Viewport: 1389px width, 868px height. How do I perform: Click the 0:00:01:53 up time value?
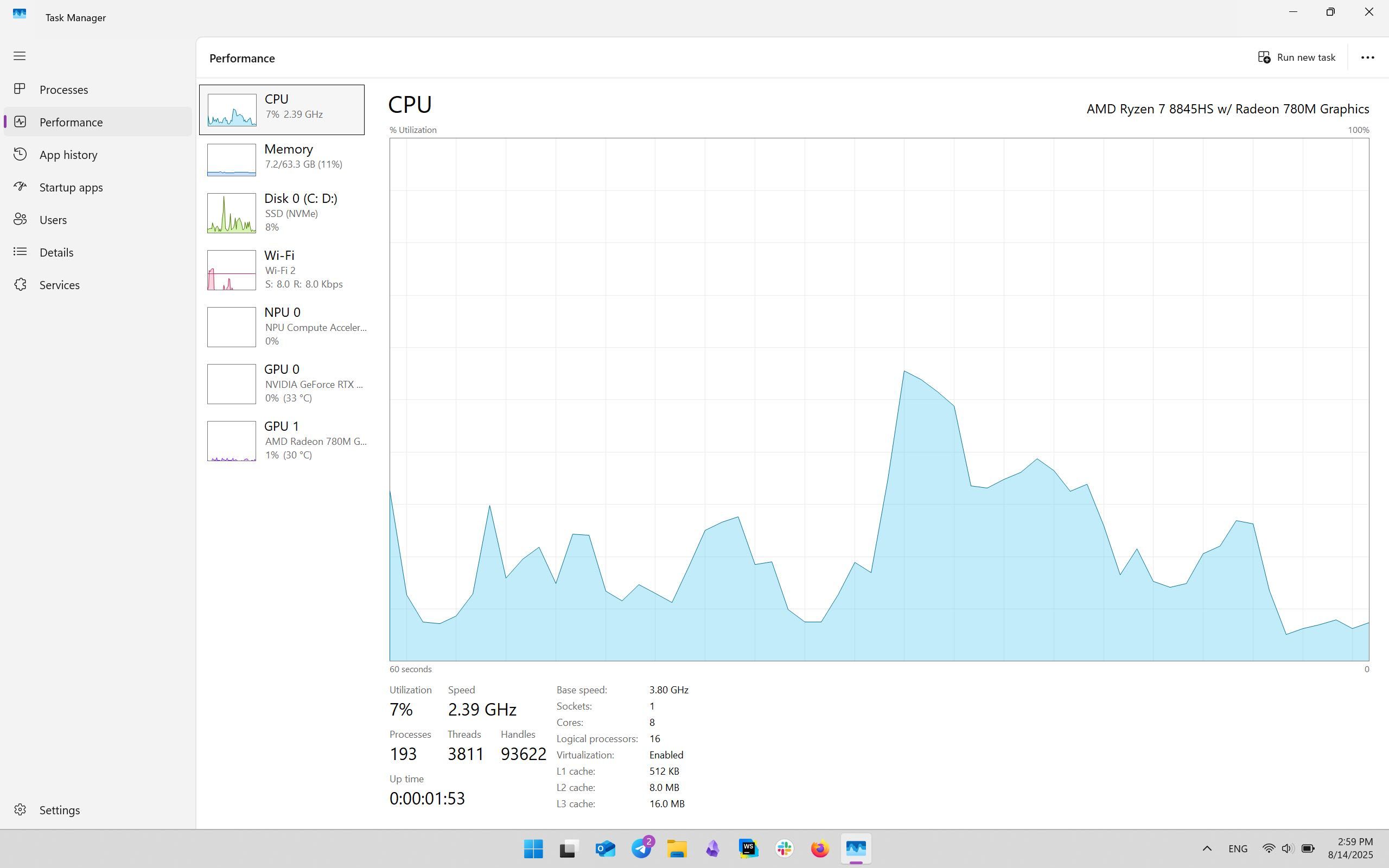click(427, 799)
